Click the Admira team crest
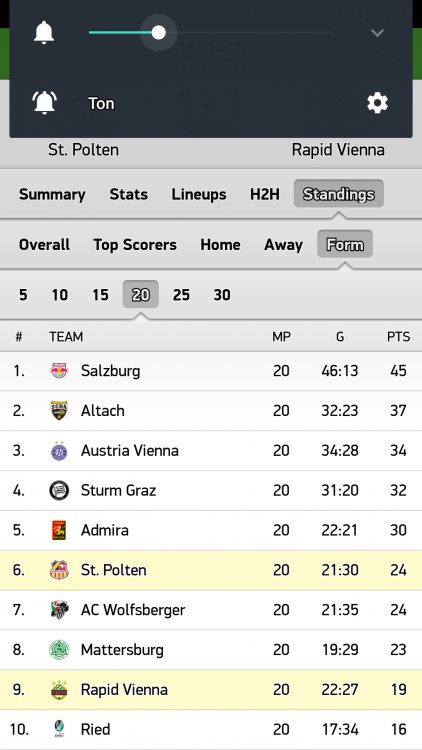This screenshot has height=750, width=422. 59,530
